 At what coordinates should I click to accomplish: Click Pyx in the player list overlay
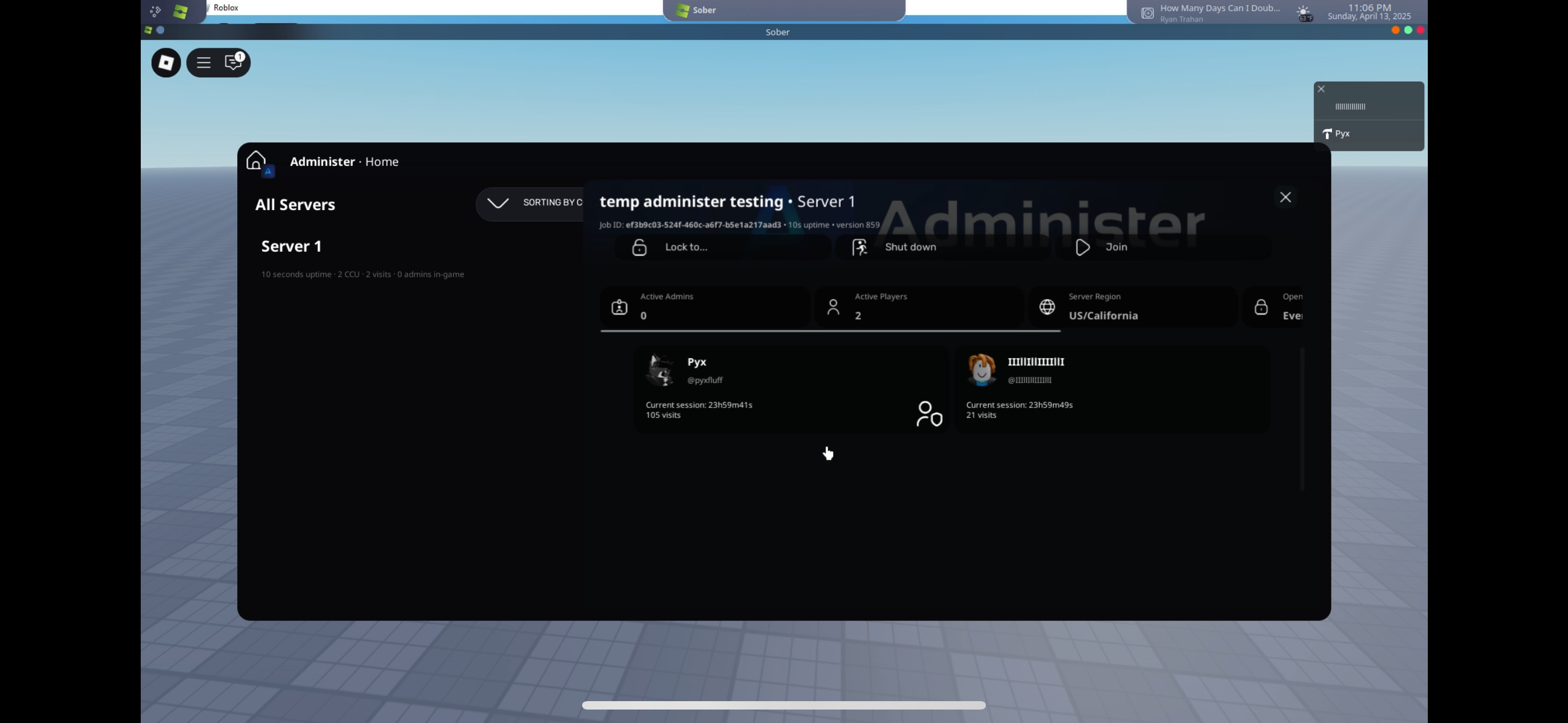[x=1368, y=134]
